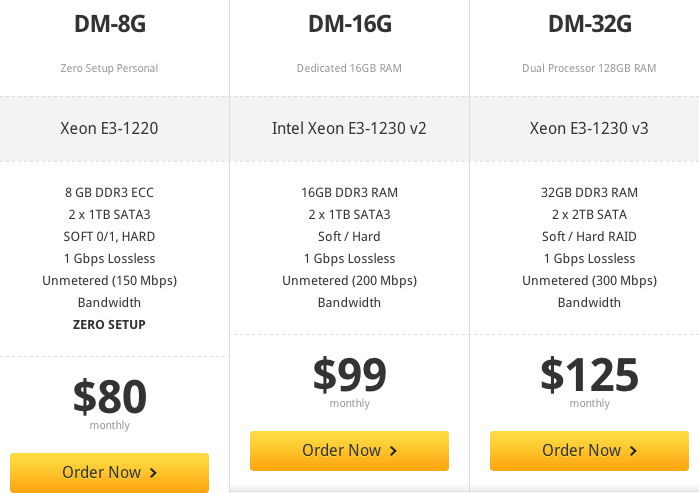Select the DM-8G plan heading
699x493 pixels.
[x=109, y=24]
